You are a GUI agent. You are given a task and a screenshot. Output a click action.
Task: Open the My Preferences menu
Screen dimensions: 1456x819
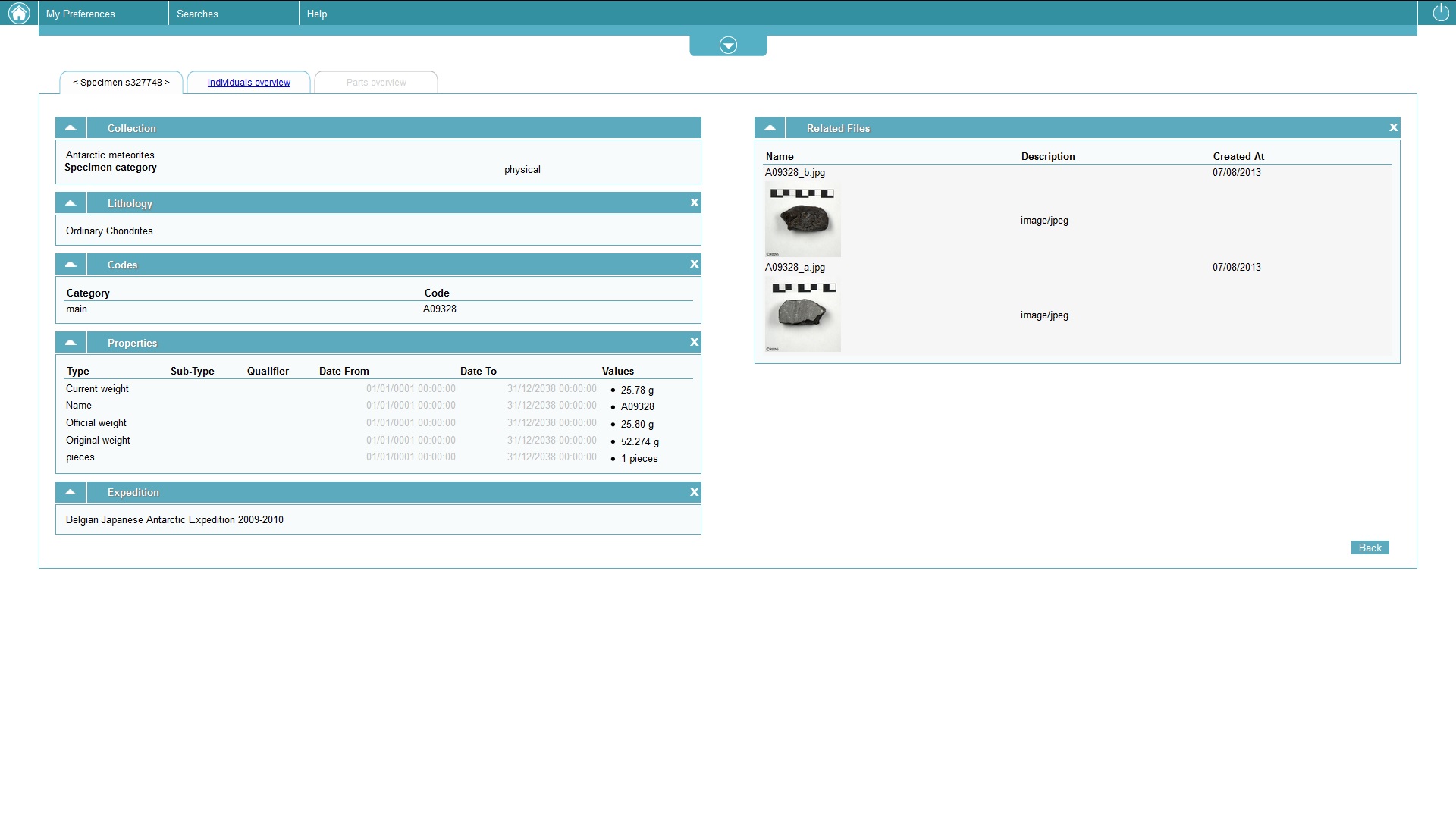pos(81,14)
